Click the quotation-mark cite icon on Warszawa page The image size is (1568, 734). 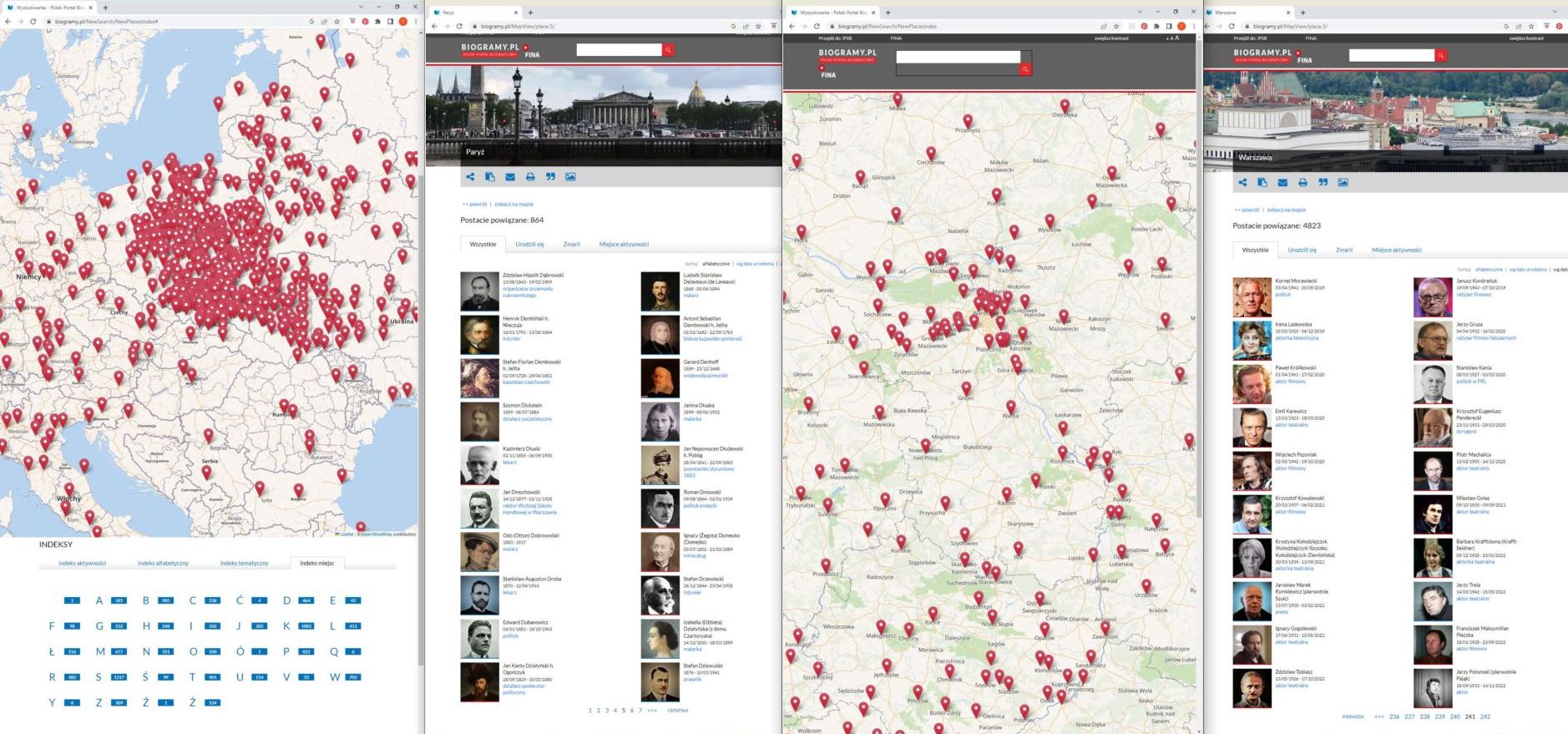[1323, 183]
